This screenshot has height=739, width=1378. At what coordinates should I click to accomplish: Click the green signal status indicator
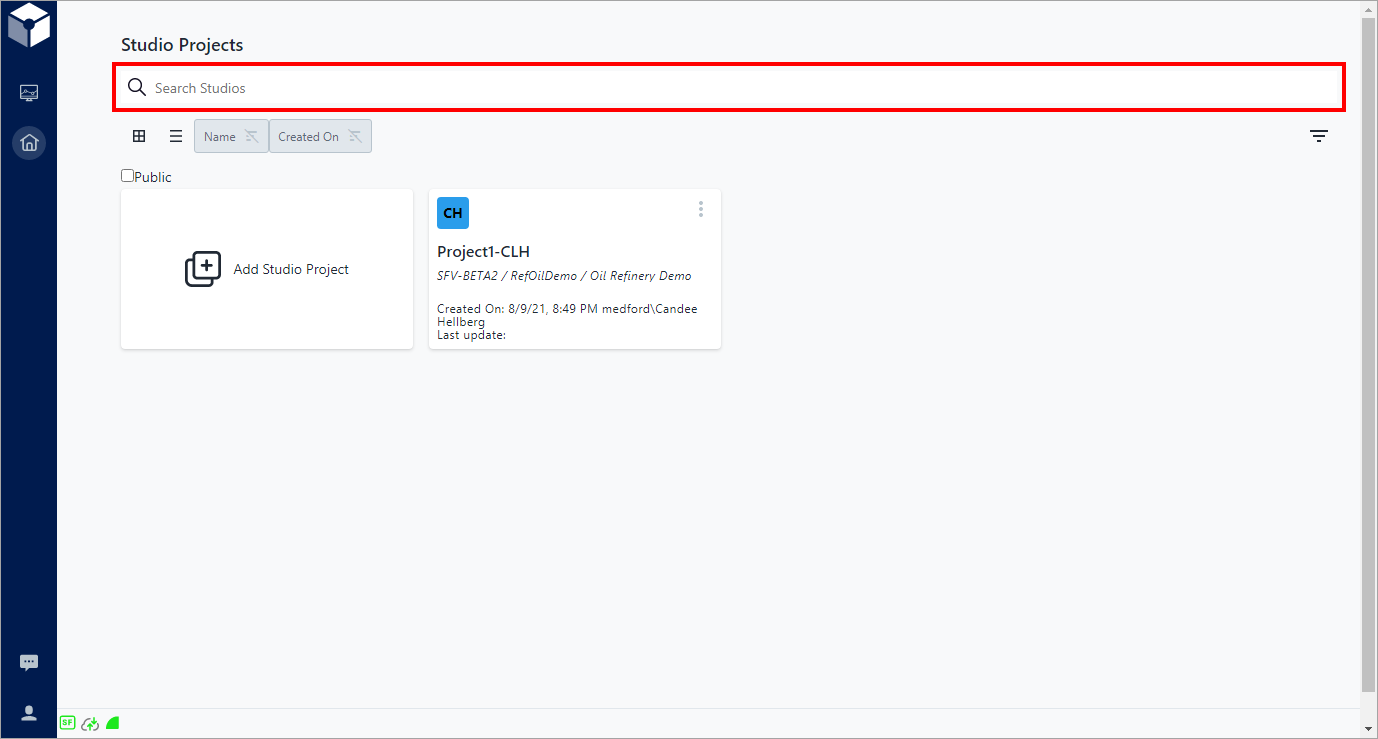(x=113, y=723)
